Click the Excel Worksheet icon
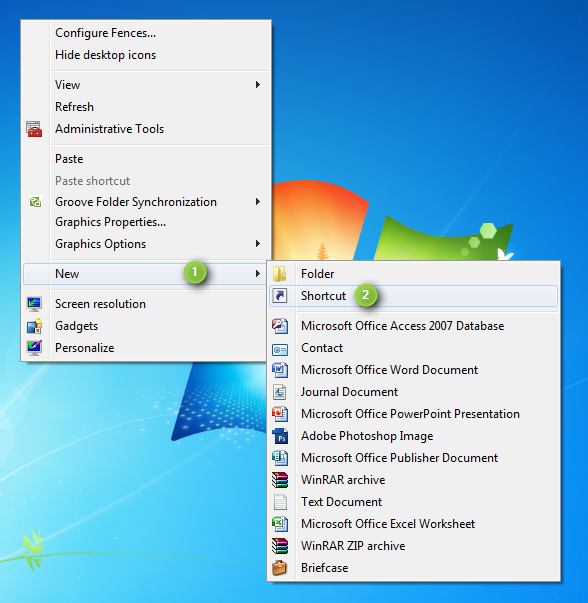 tap(280, 524)
